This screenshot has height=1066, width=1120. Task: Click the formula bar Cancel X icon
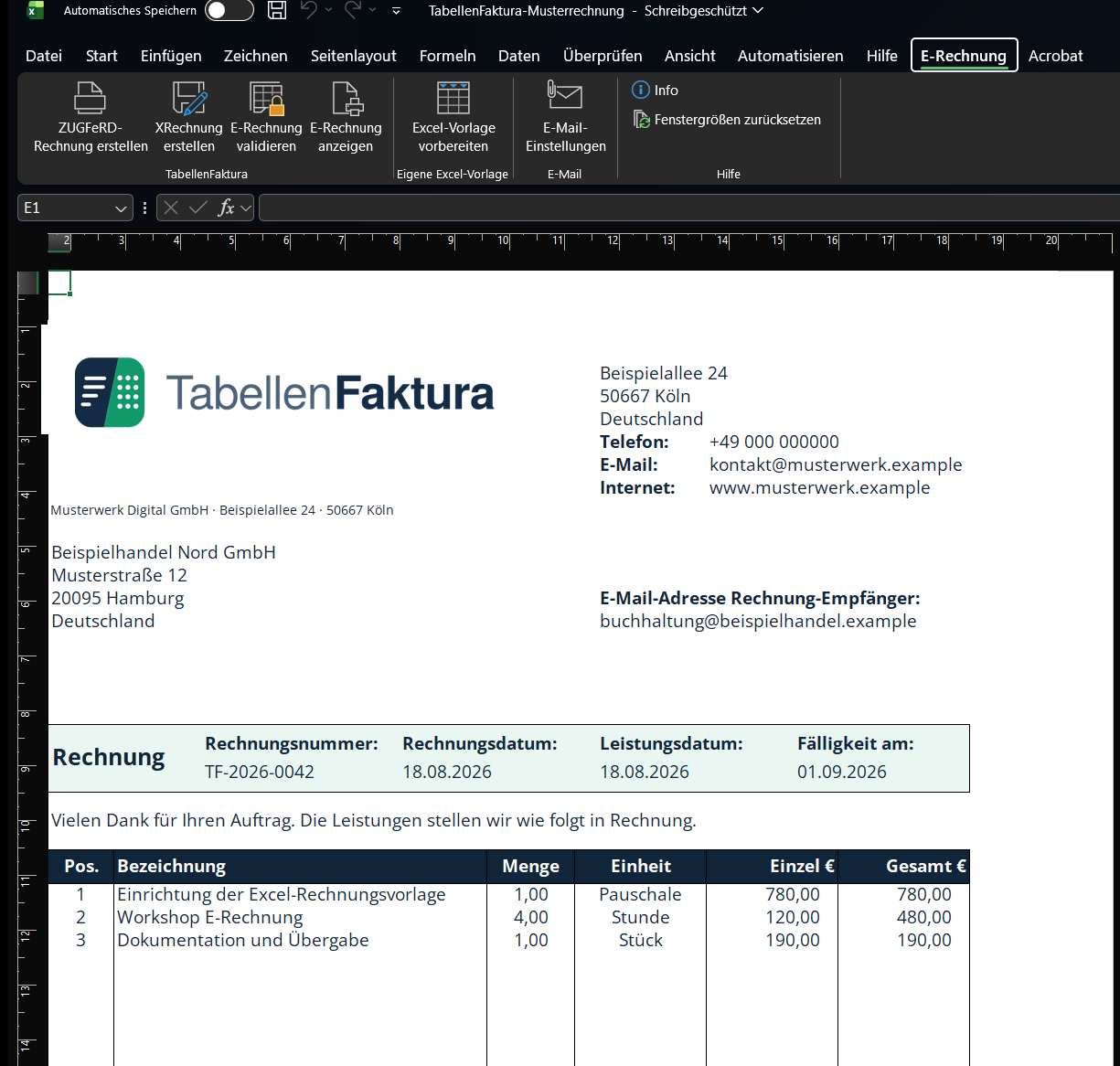click(x=171, y=208)
